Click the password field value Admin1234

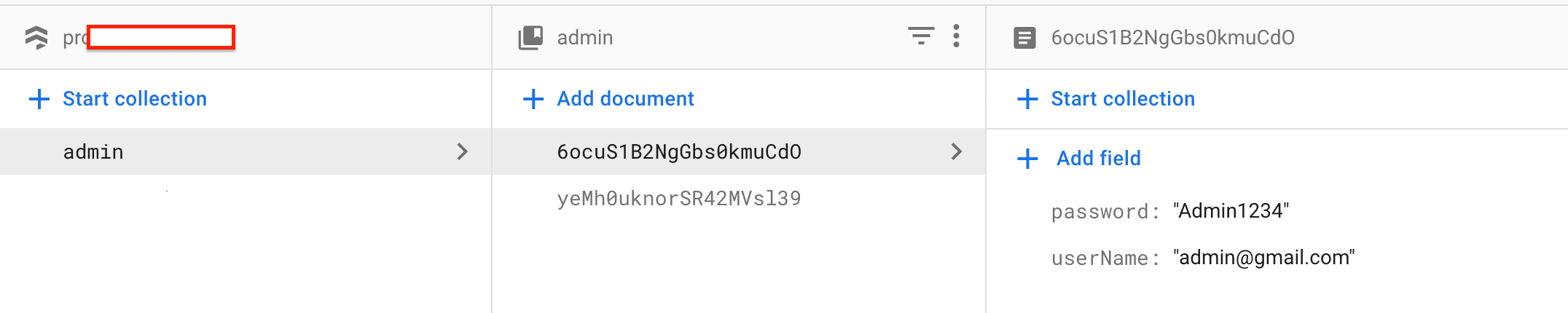coord(1231,211)
